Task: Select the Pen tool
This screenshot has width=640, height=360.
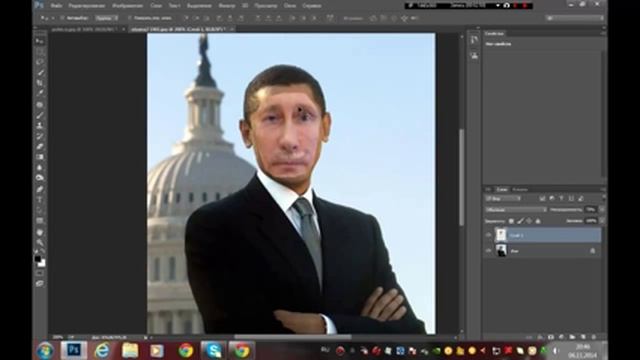Action: [x=40, y=189]
